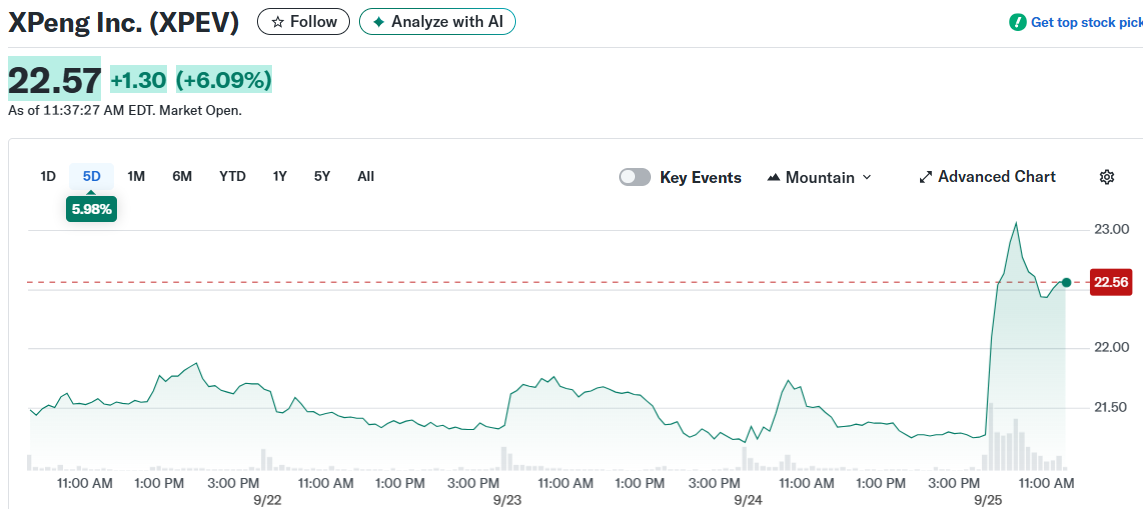Click the 9/23 date label
This screenshot has width=1143, height=509.
(x=507, y=500)
